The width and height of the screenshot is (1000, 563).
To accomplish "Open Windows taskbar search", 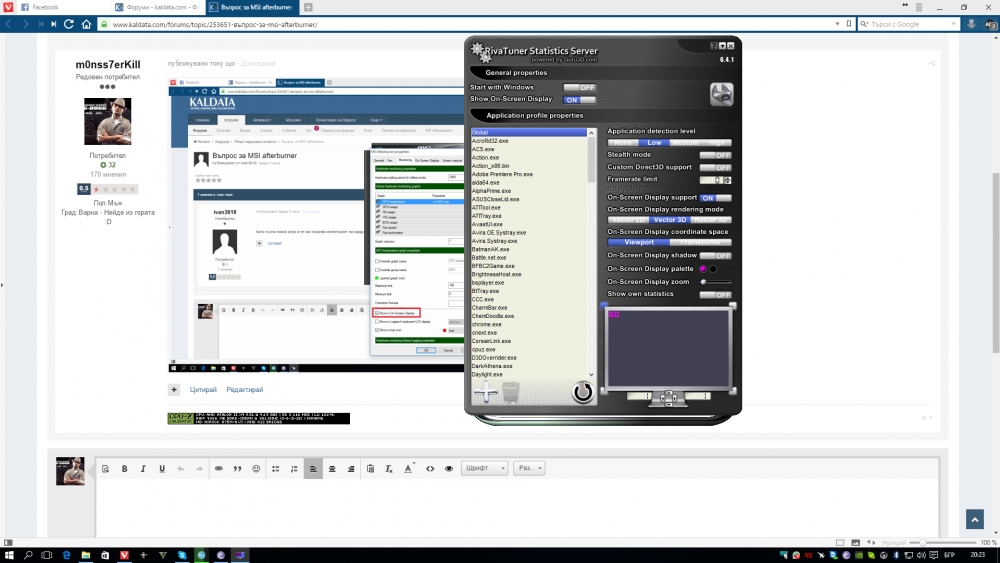I will coord(28,555).
